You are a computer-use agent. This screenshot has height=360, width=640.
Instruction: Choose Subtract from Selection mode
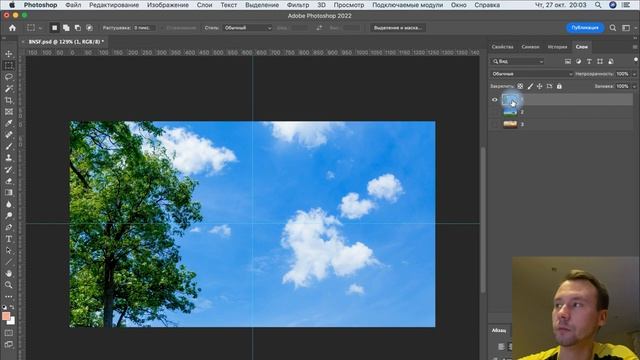[x=78, y=28]
